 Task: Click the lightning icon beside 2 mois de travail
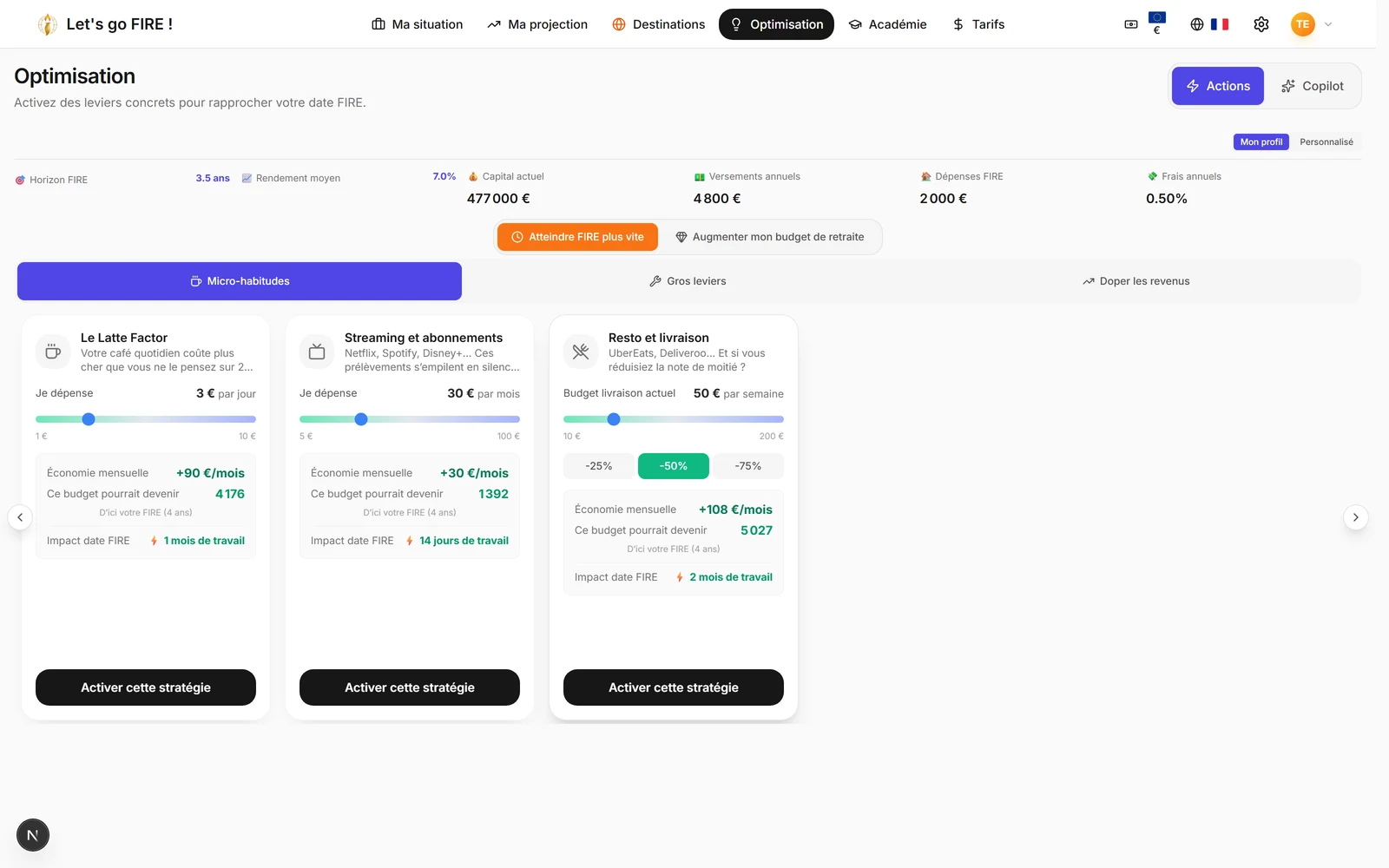point(680,577)
